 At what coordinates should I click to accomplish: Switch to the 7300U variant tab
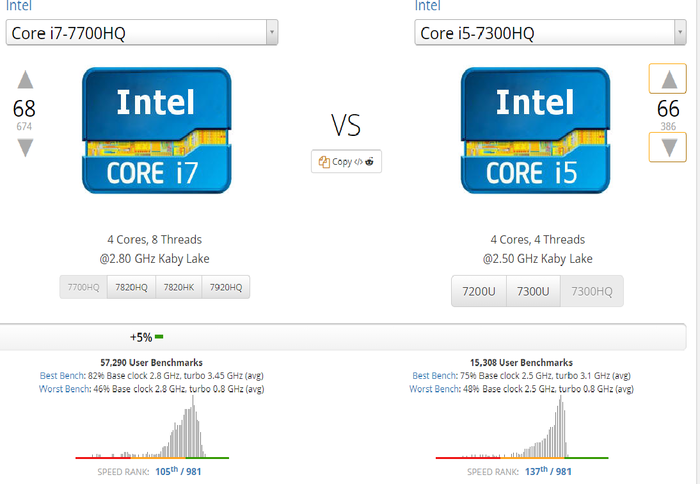tap(534, 292)
